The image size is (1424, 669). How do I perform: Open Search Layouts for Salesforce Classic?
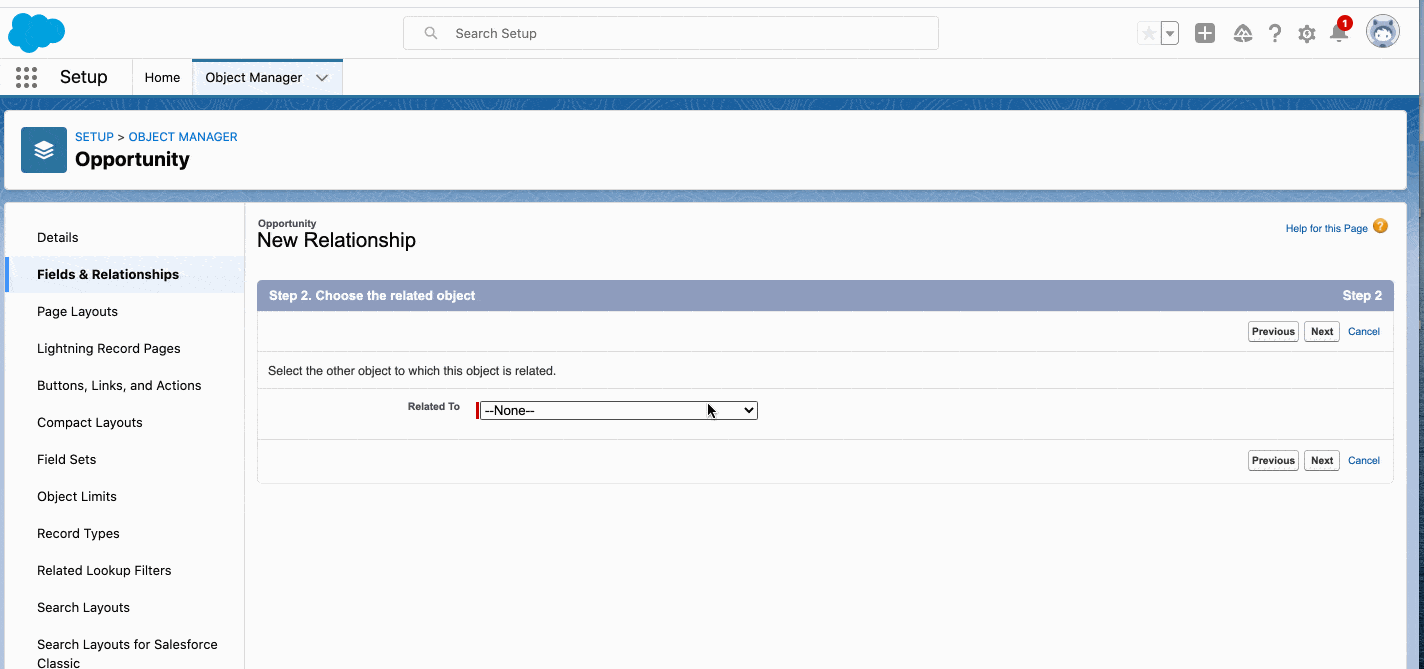pos(127,653)
